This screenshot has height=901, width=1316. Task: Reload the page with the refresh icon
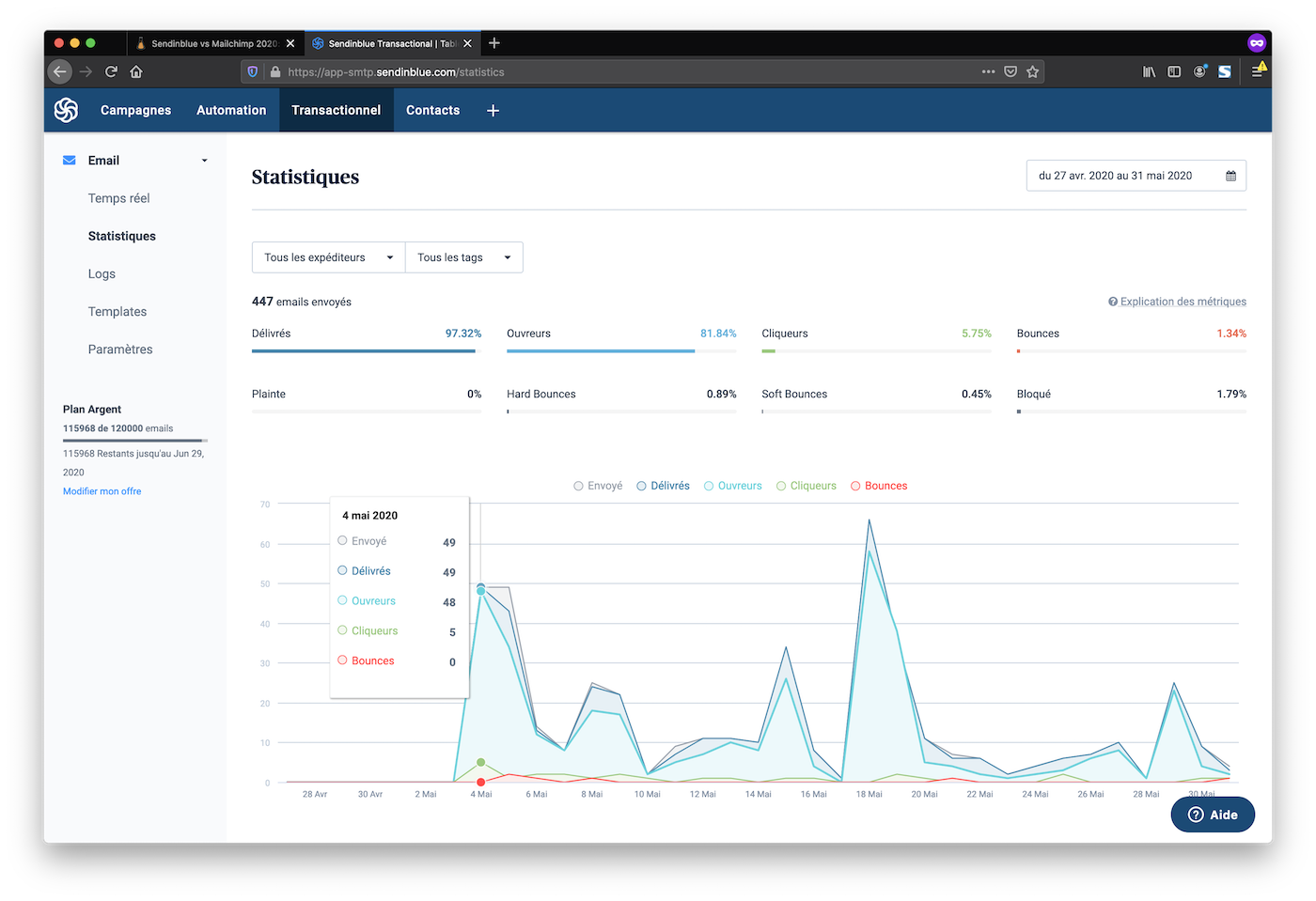[x=111, y=71]
